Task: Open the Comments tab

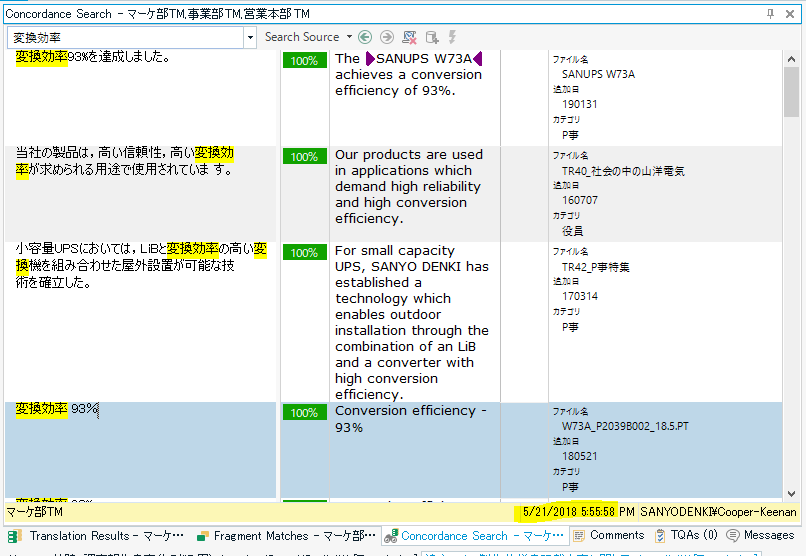Action: pyautogui.click(x=609, y=535)
